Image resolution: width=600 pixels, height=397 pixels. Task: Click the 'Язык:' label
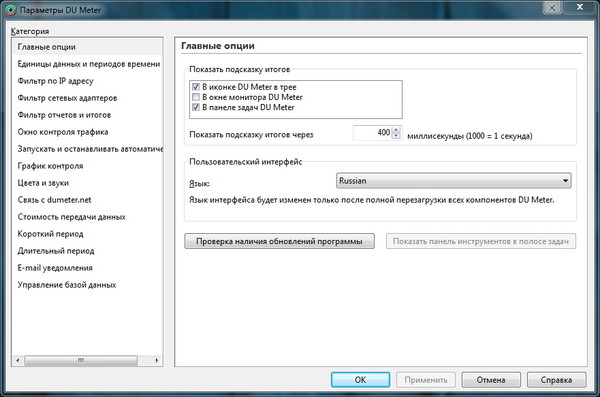point(199,184)
